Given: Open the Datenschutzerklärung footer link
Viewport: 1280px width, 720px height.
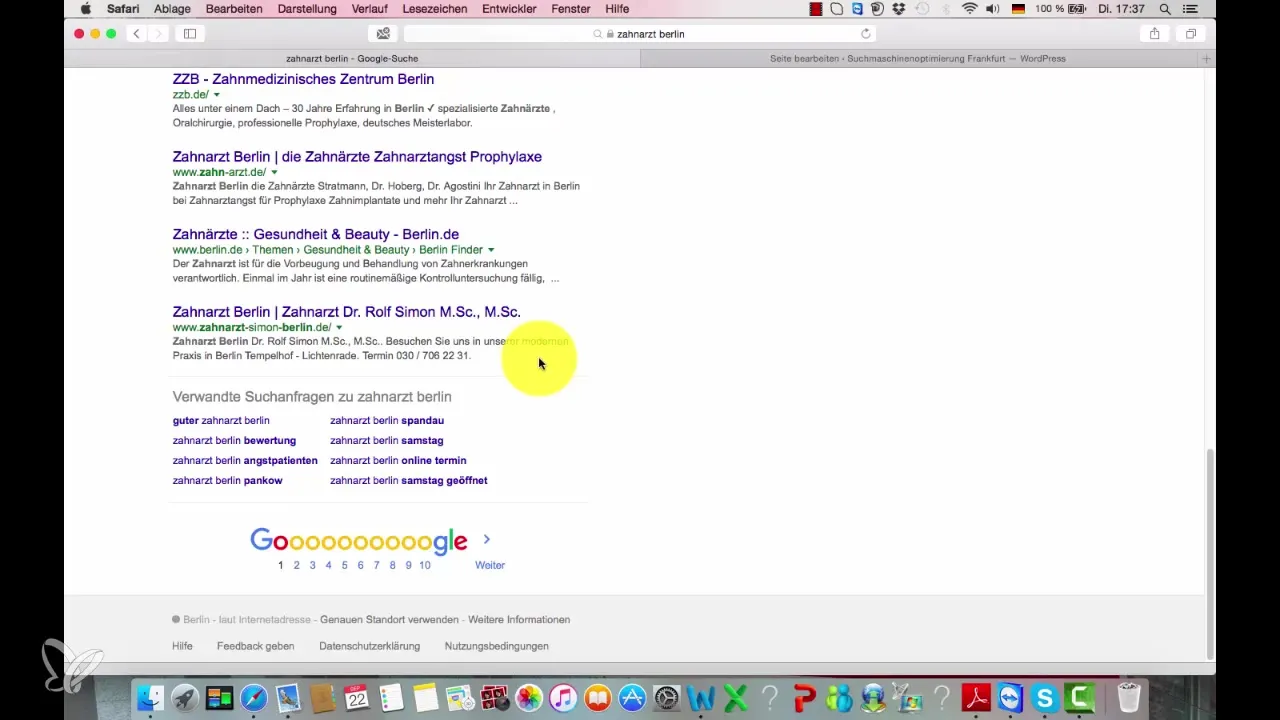Looking at the screenshot, I should 369,646.
